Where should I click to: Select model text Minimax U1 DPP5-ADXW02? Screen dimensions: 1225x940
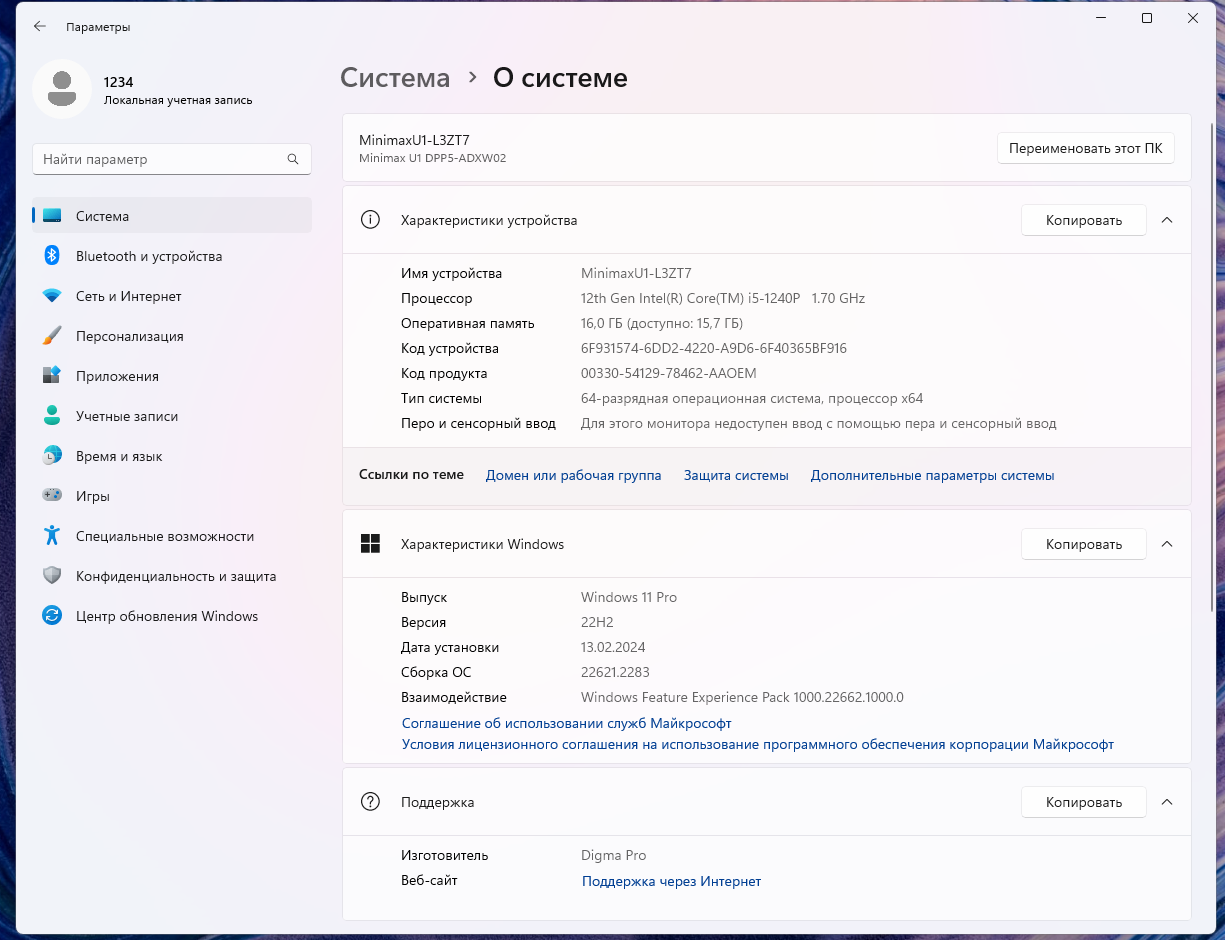tap(432, 158)
